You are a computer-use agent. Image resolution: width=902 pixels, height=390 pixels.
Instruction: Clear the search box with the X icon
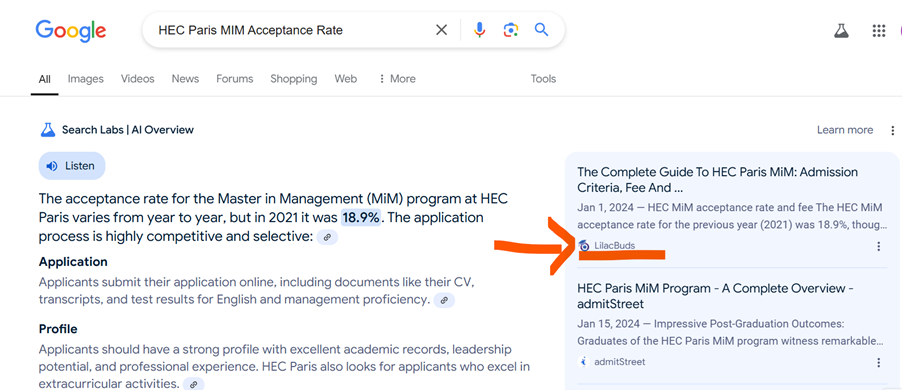point(441,30)
